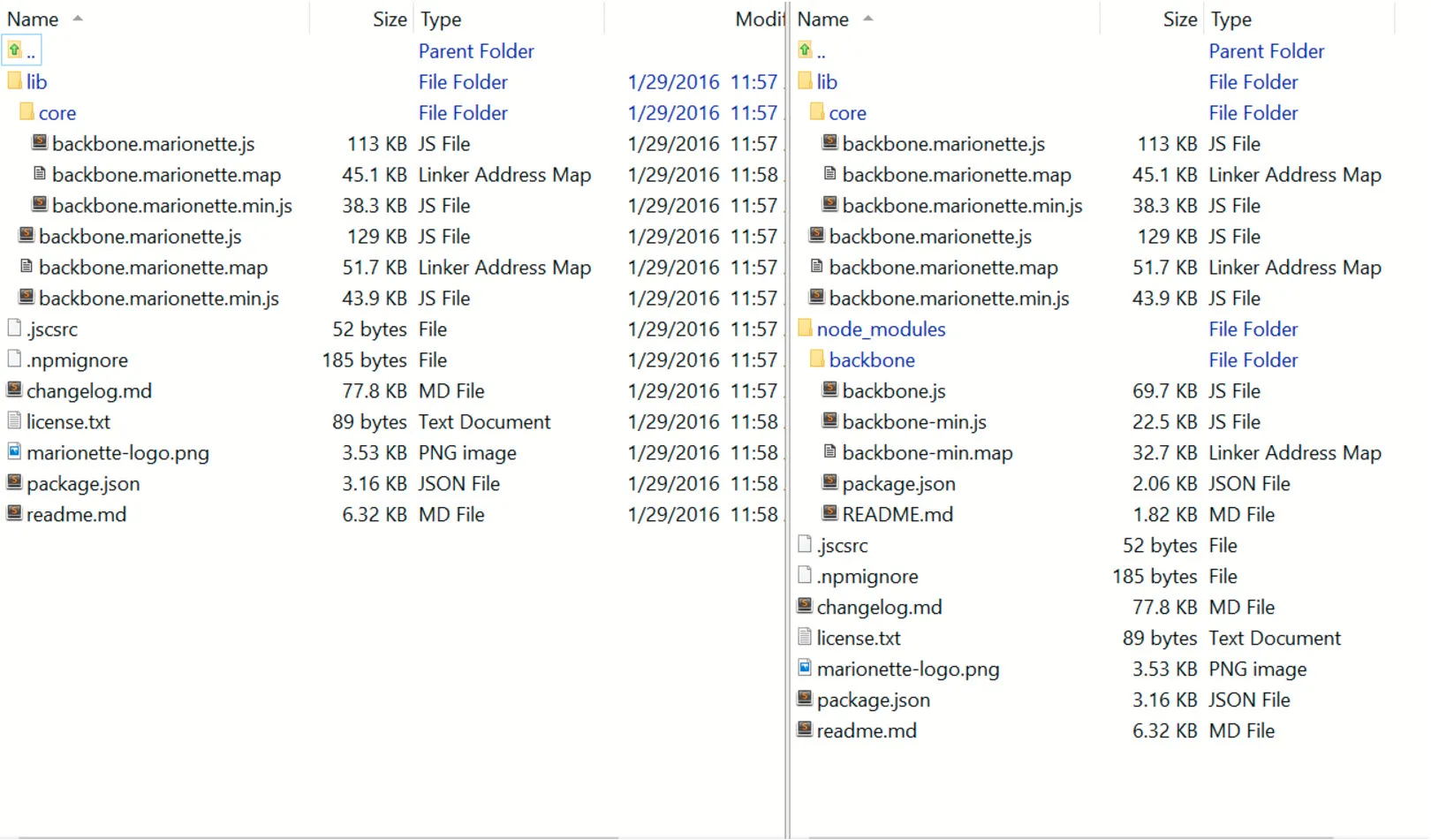Select the node_modules folder name
Screen dimensions: 1431x840
tap(882, 329)
